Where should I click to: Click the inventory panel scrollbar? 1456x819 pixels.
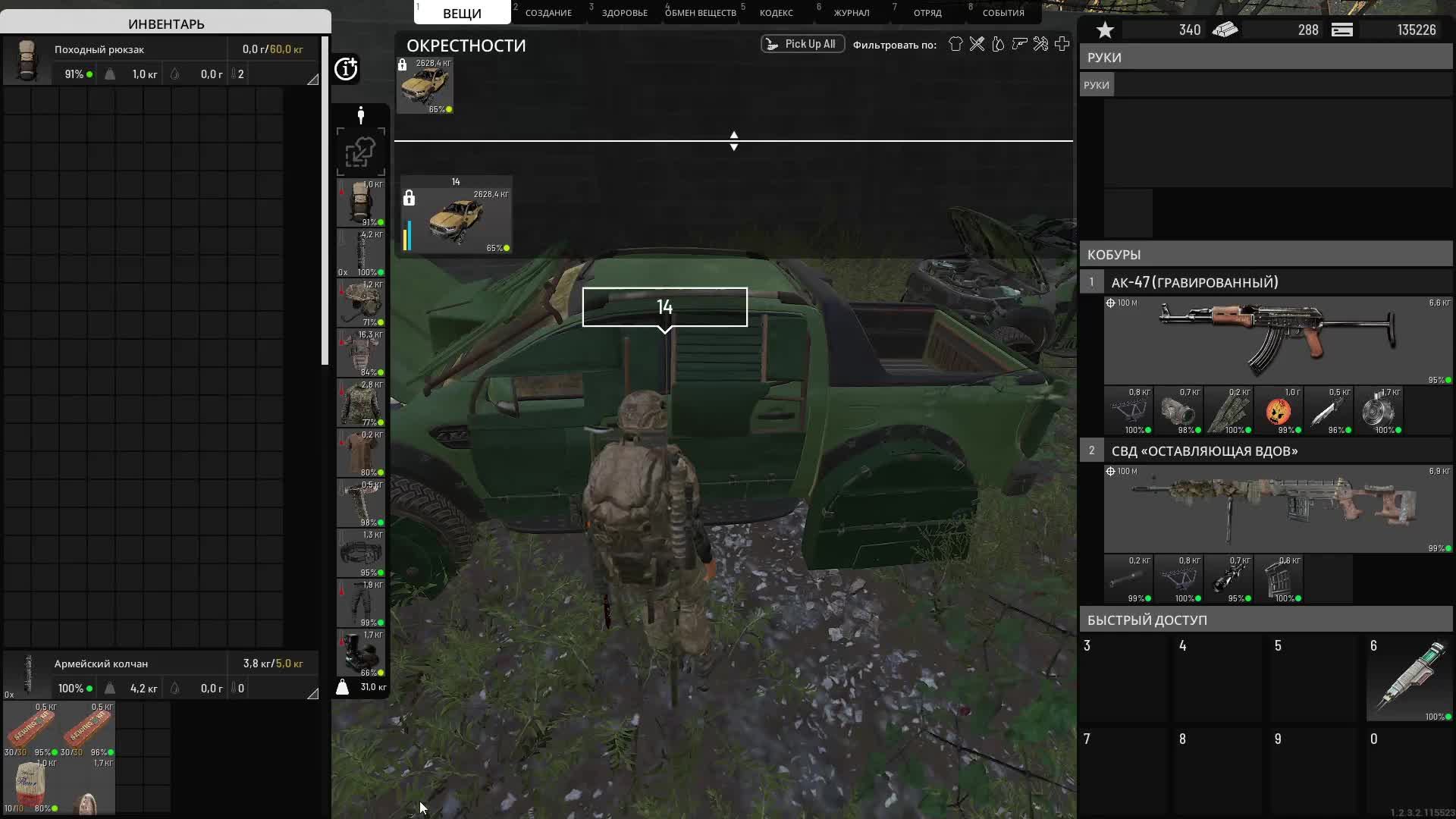coord(325,200)
